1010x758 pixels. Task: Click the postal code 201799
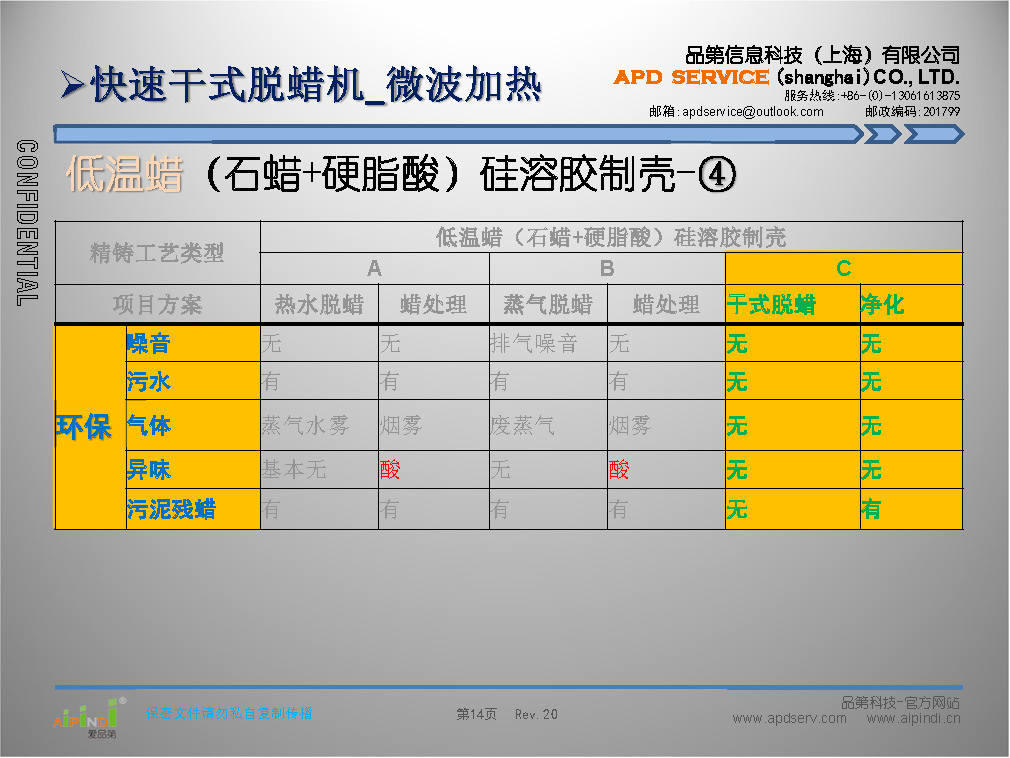click(x=941, y=111)
